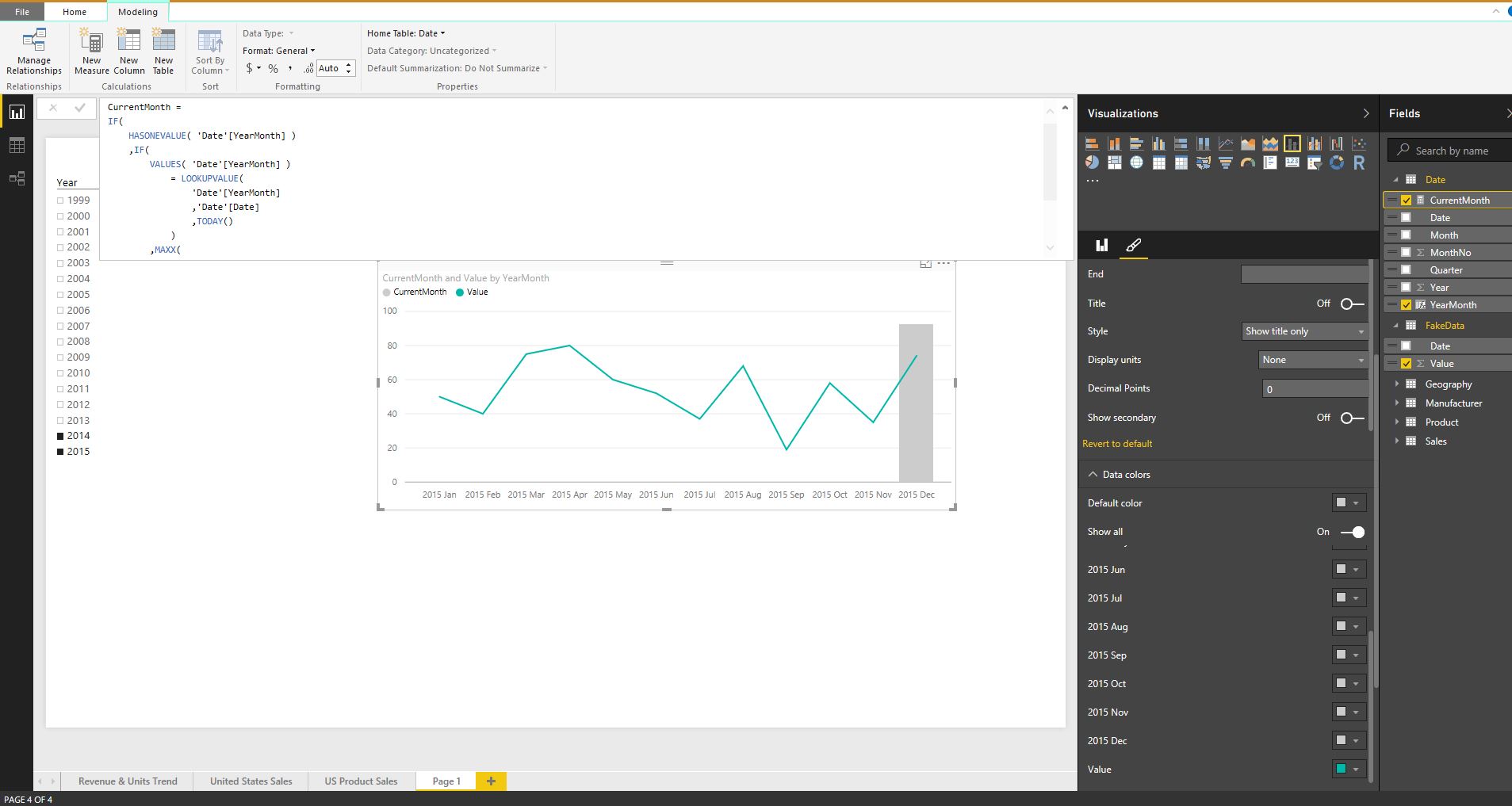Open the Fields well pane icon
This screenshot has width=1512, height=806.
(1101, 246)
